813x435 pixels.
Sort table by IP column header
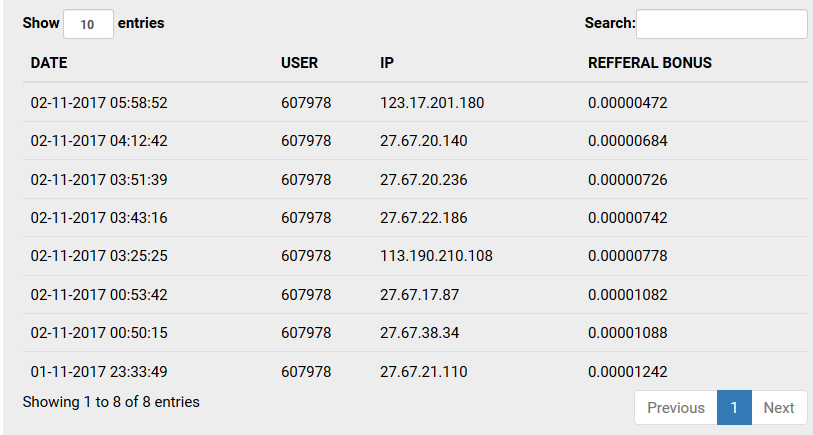pyautogui.click(x=387, y=63)
